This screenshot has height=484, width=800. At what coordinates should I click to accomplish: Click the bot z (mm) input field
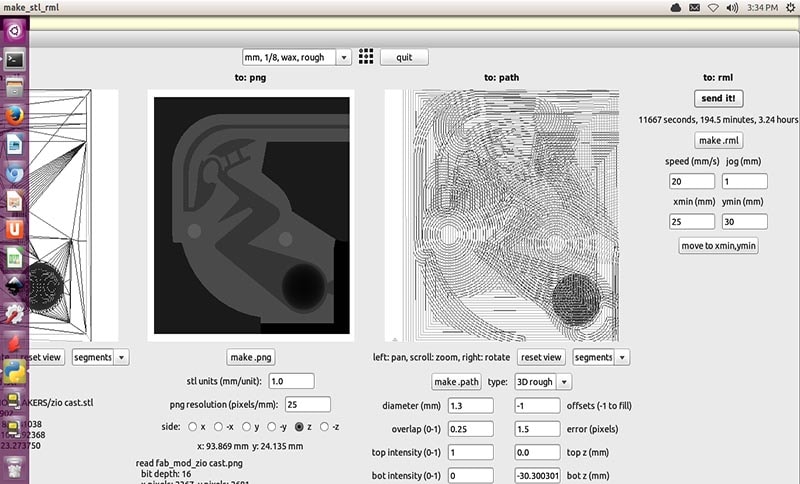[x=537, y=475]
